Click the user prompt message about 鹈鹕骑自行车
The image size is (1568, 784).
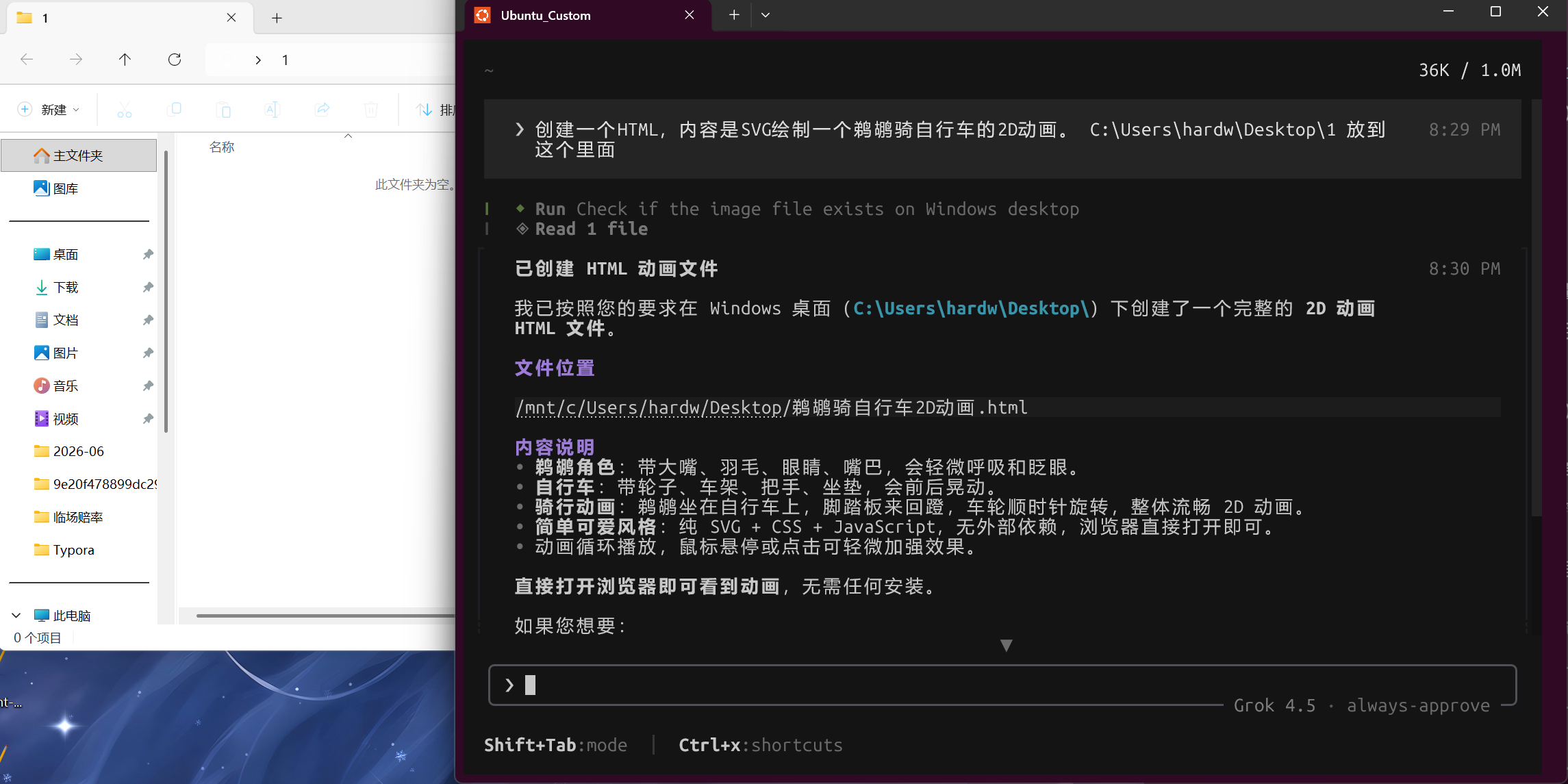click(x=1002, y=139)
